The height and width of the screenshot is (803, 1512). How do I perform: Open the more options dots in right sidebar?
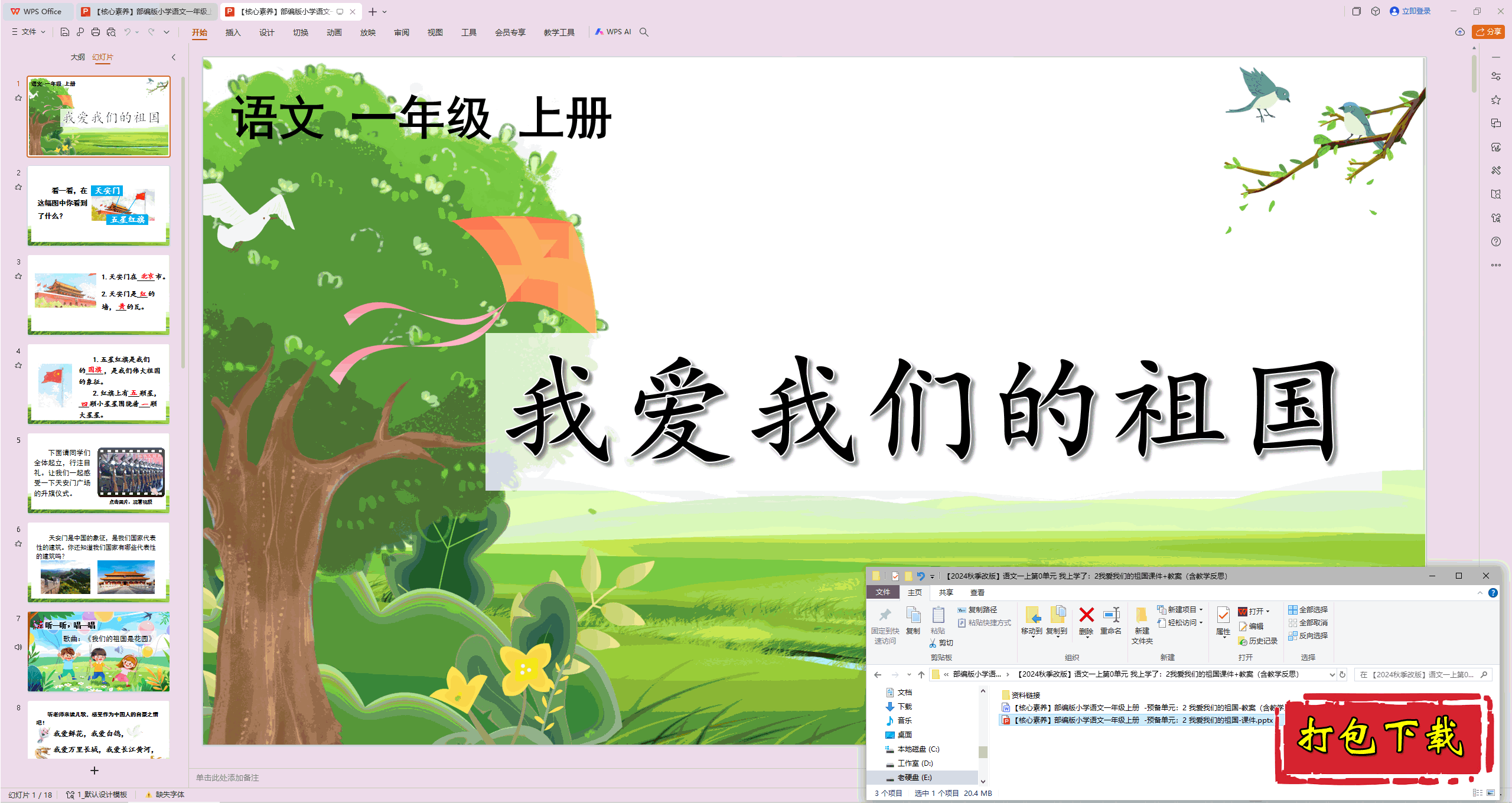pos(1495,265)
